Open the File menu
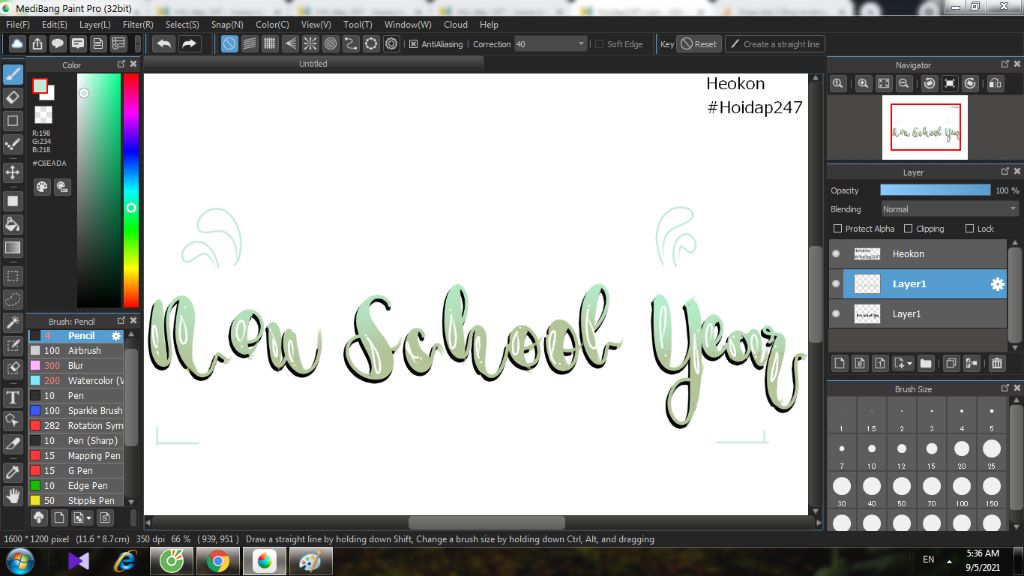Screen dimensions: 1024x576 (18, 25)
